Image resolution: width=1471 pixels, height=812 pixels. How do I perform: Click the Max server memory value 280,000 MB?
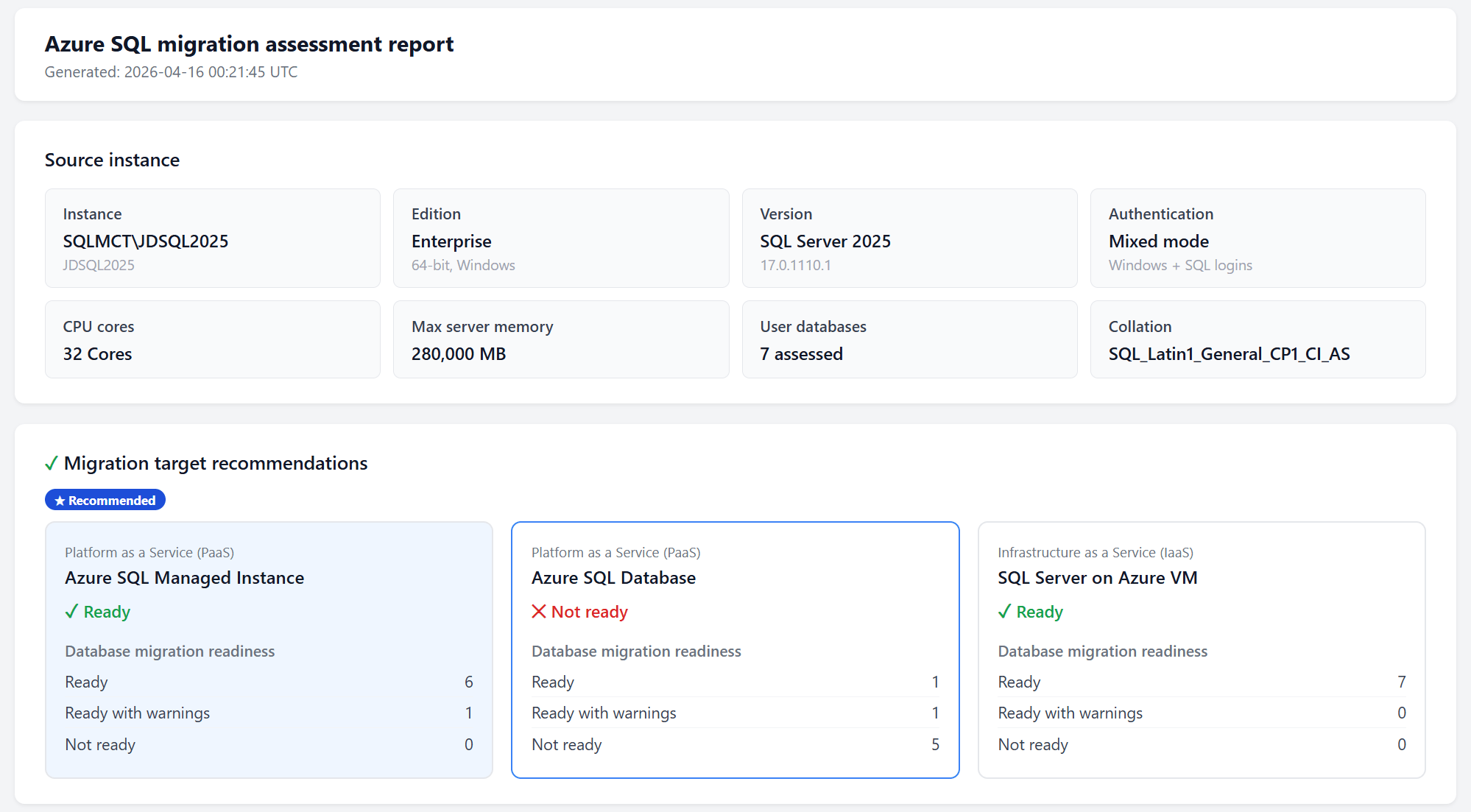(459, 354)
